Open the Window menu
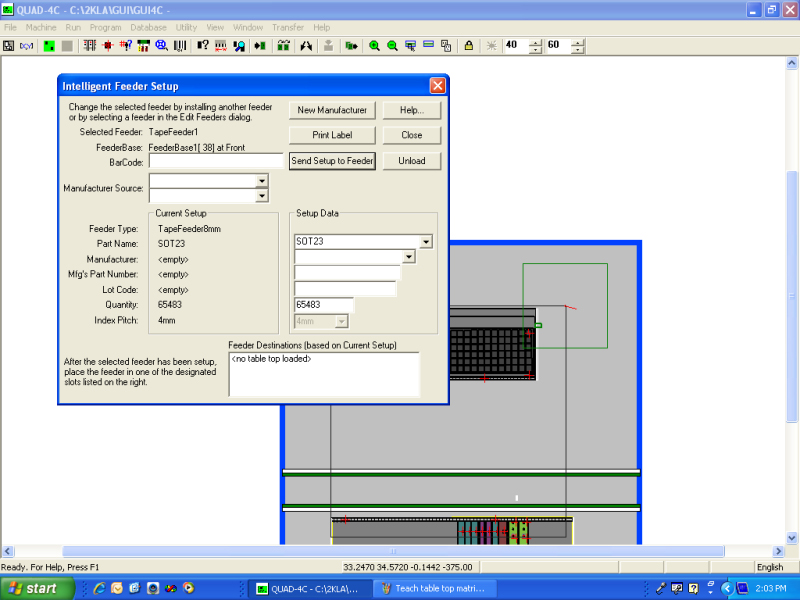This screenshot has height=600, width=800. (248, 28)
